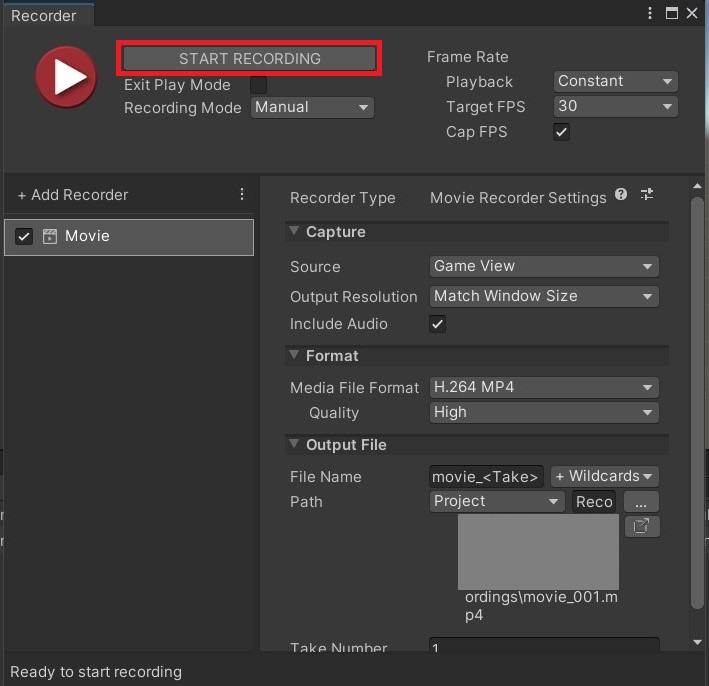Toggle the Movie recorder enabled checkbox
The height and width of the screenshot is (686, 709).
tap(24, 236)
